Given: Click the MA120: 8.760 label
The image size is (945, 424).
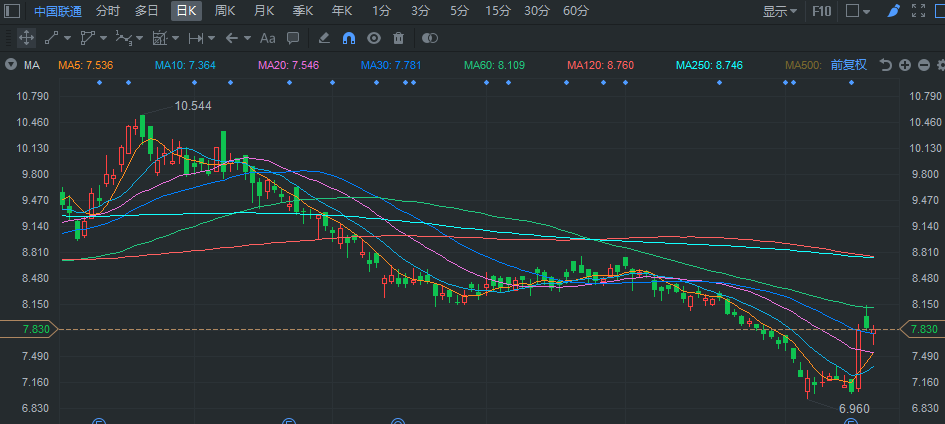Looking at the screenshot, I should click(600, 65).
